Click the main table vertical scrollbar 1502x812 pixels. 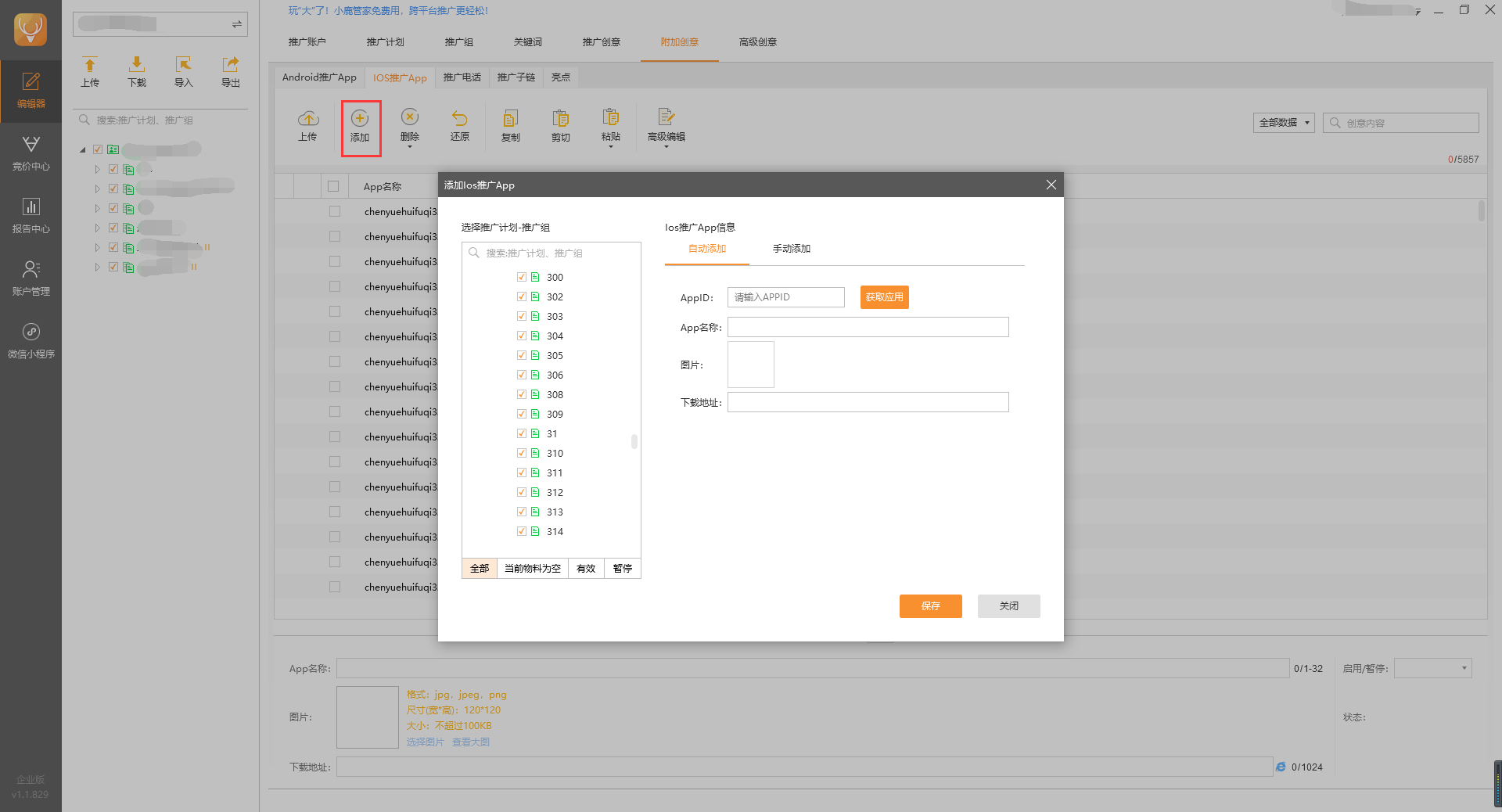pyautogui.click(x=1481, y=211)
